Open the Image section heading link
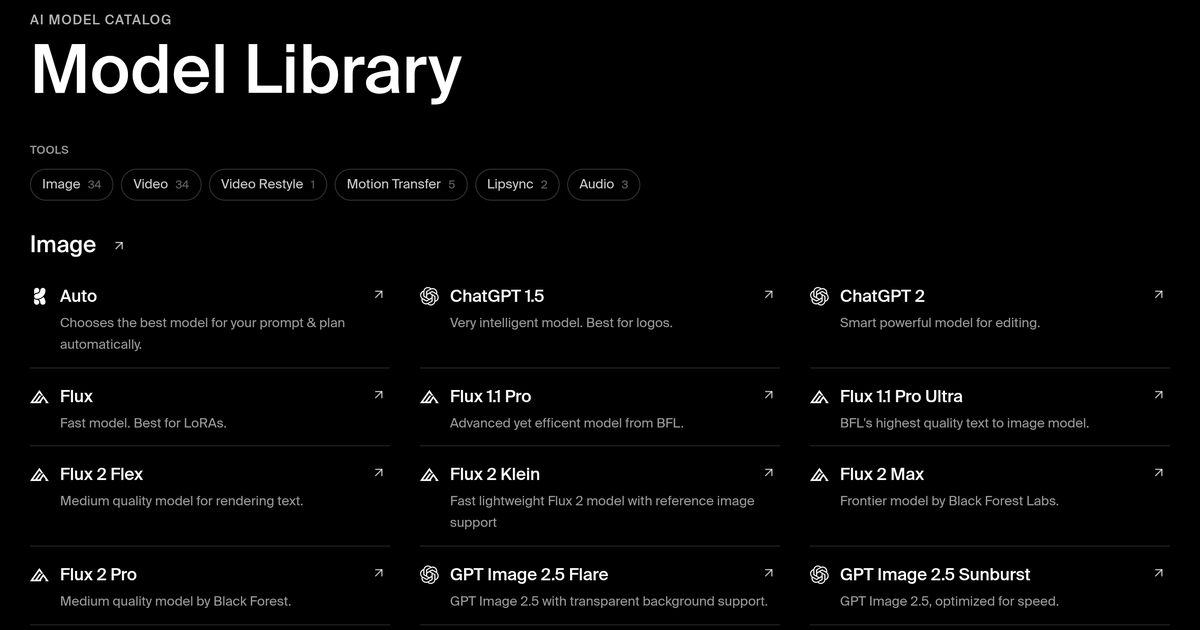The width and height of the screenshot is (1200, 630). pos(63,245)
